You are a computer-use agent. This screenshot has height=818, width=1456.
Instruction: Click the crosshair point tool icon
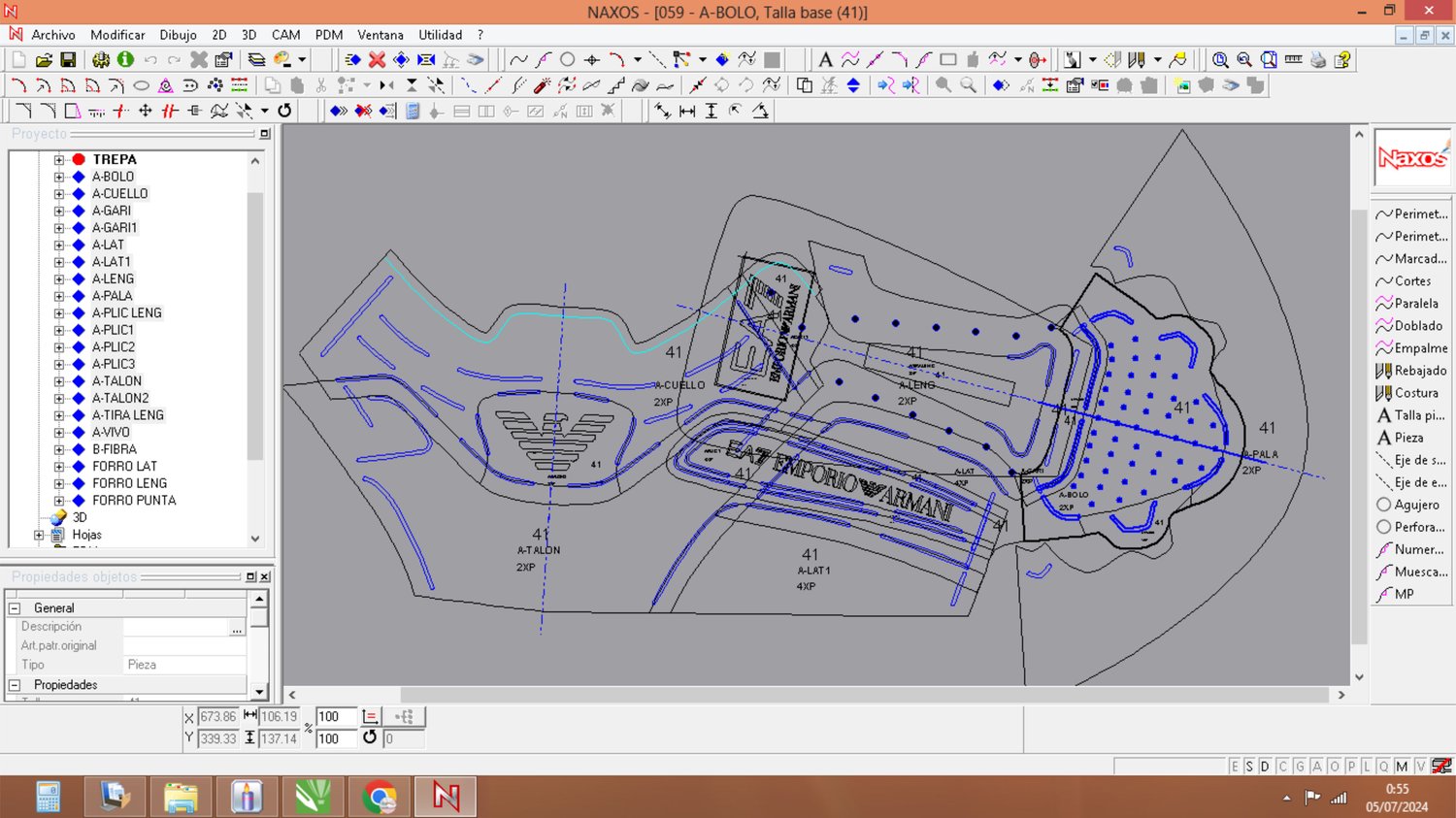pos(591,59)
